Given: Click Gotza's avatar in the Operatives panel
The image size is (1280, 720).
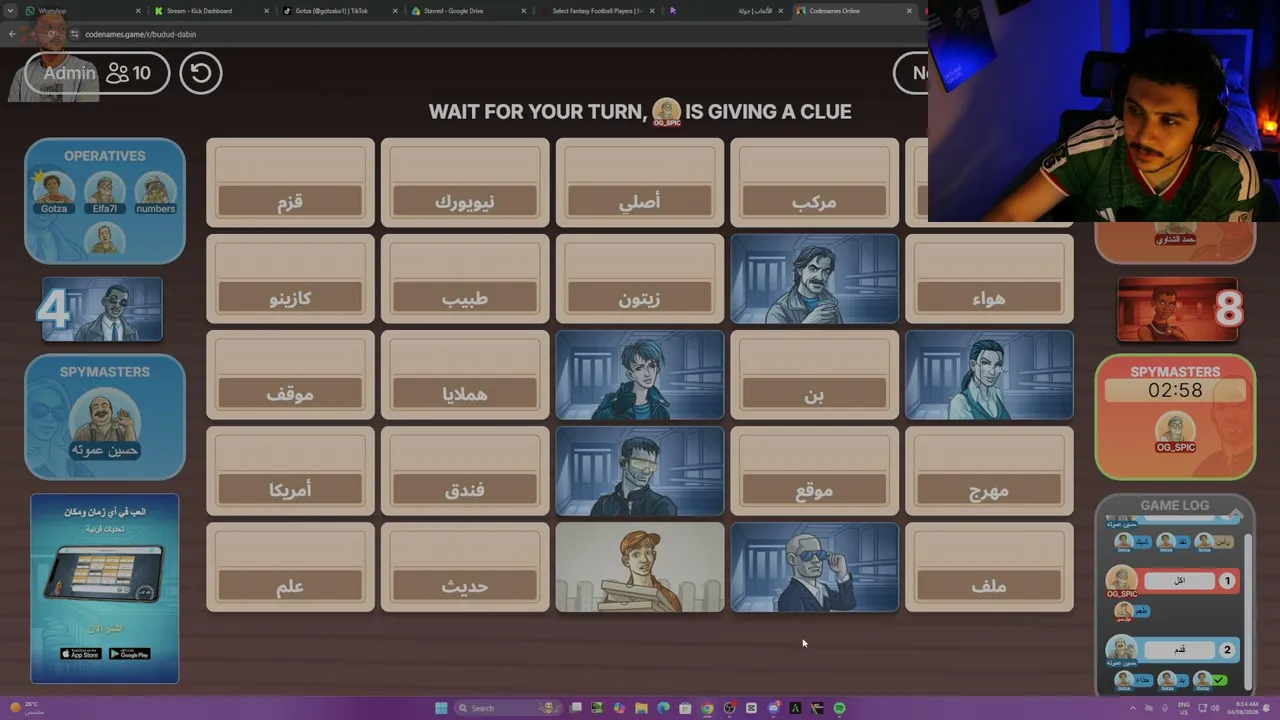Looking at the screenshot, I should tap(54, 190).
